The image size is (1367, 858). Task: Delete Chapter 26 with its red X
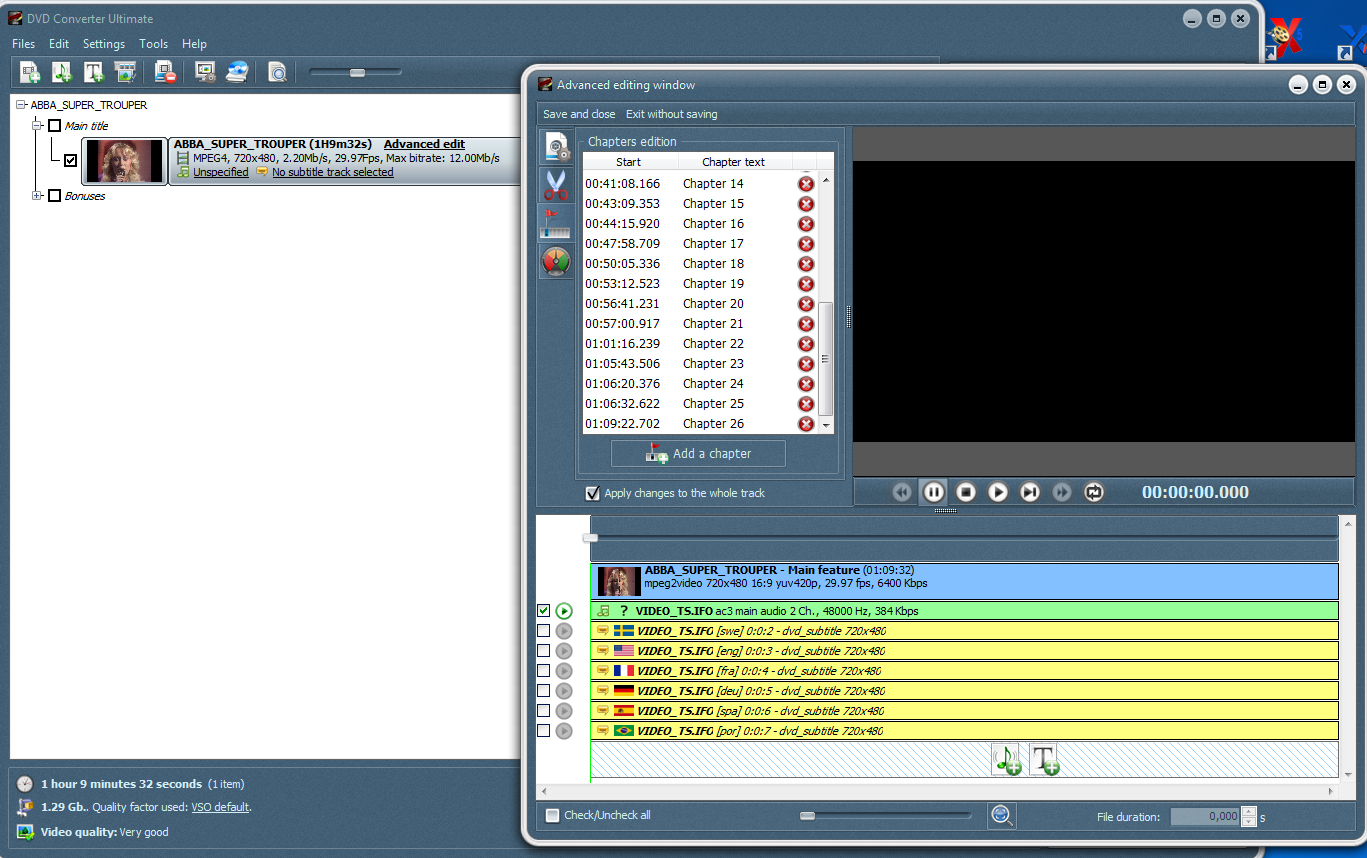tap(806, 424)
